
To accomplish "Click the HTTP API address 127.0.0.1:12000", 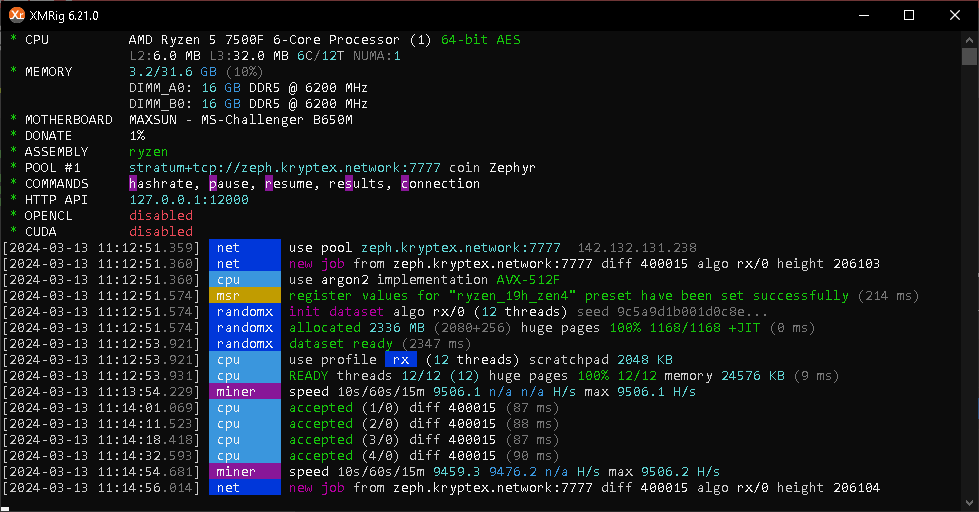I will coord(189,200).
